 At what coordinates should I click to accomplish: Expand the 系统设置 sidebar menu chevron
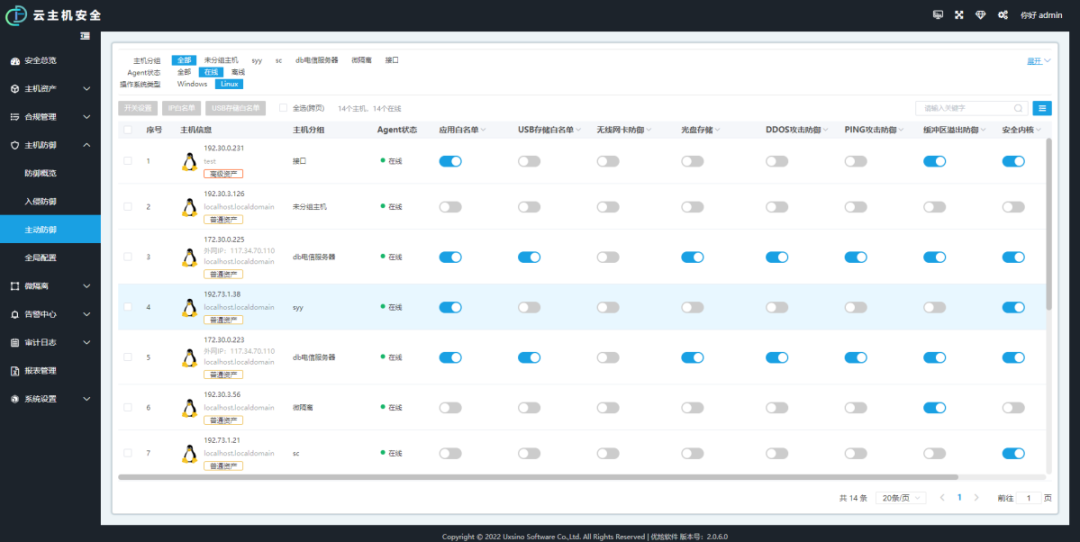click(87, 399)
